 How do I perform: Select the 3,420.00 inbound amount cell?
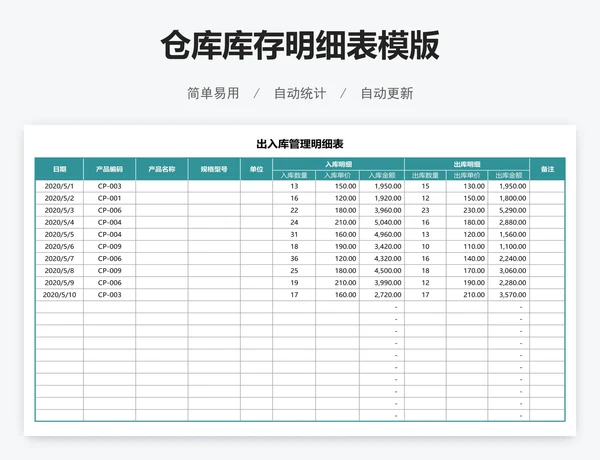[x=382, y=246]
